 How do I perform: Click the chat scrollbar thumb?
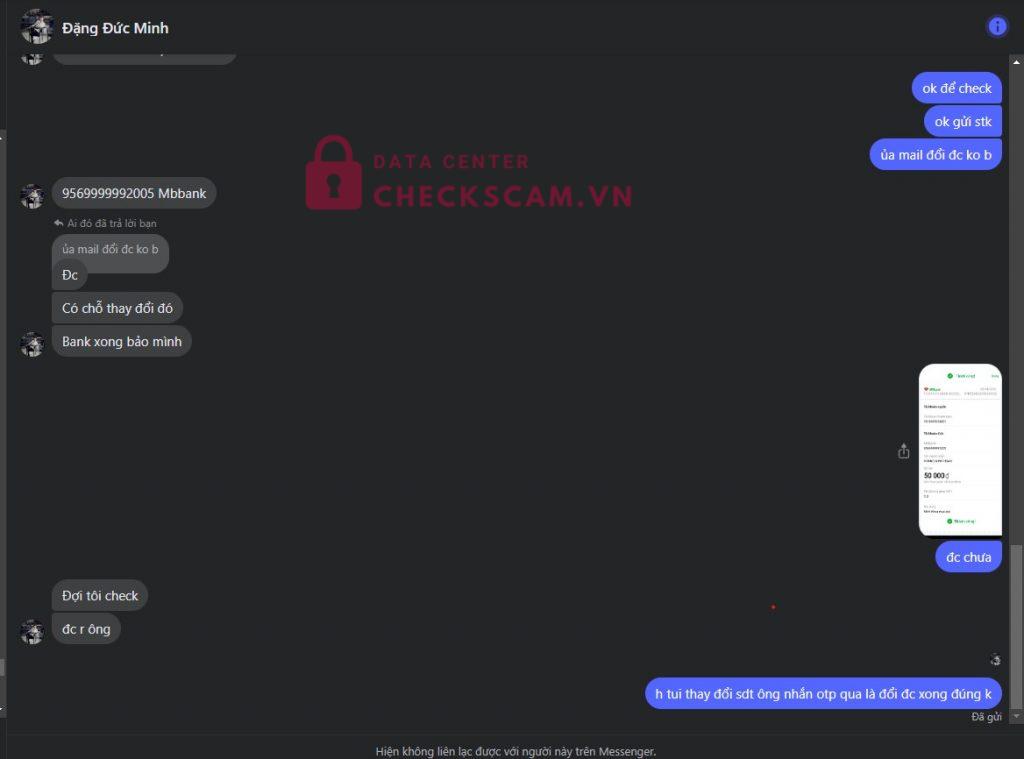coord(1016,626)
